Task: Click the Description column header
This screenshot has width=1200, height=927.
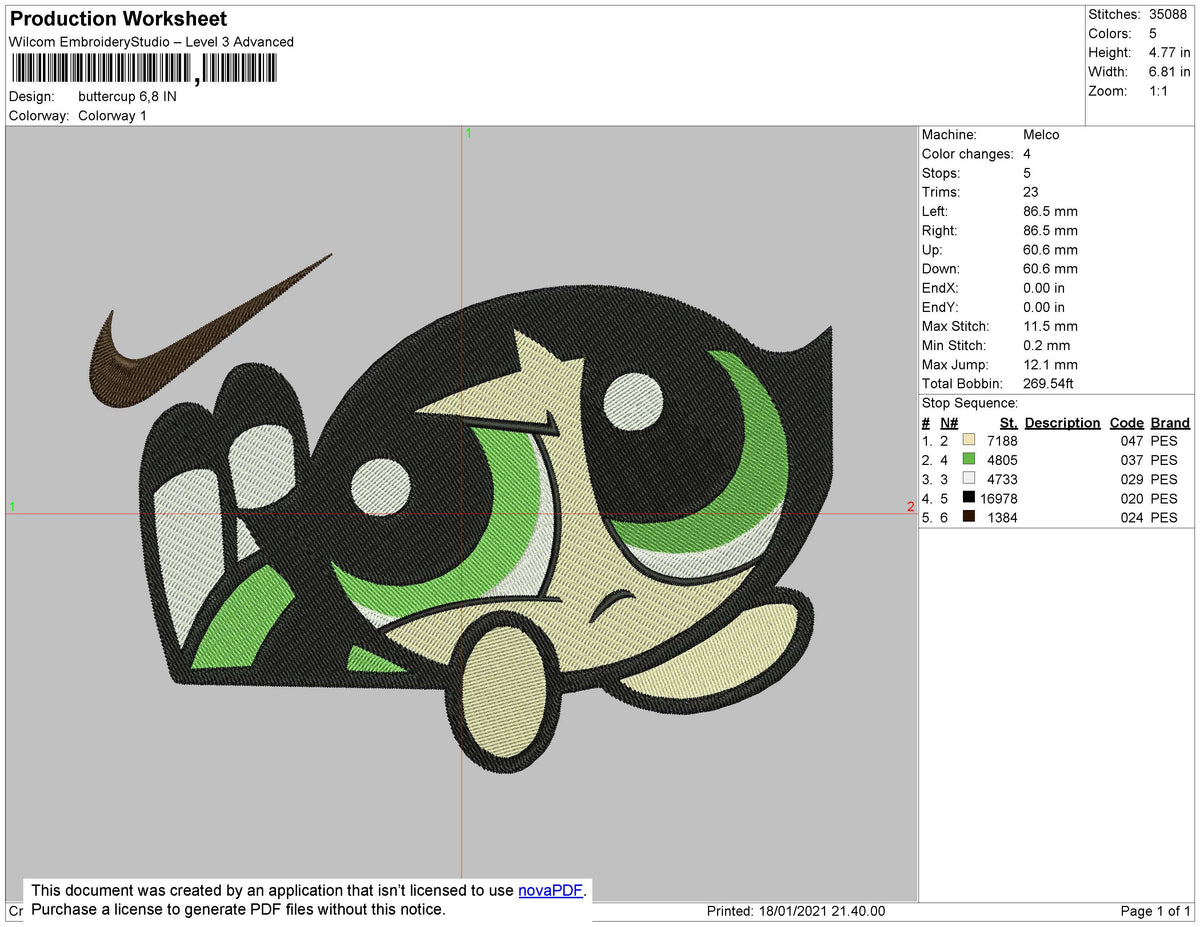Action: [1062, 423]
